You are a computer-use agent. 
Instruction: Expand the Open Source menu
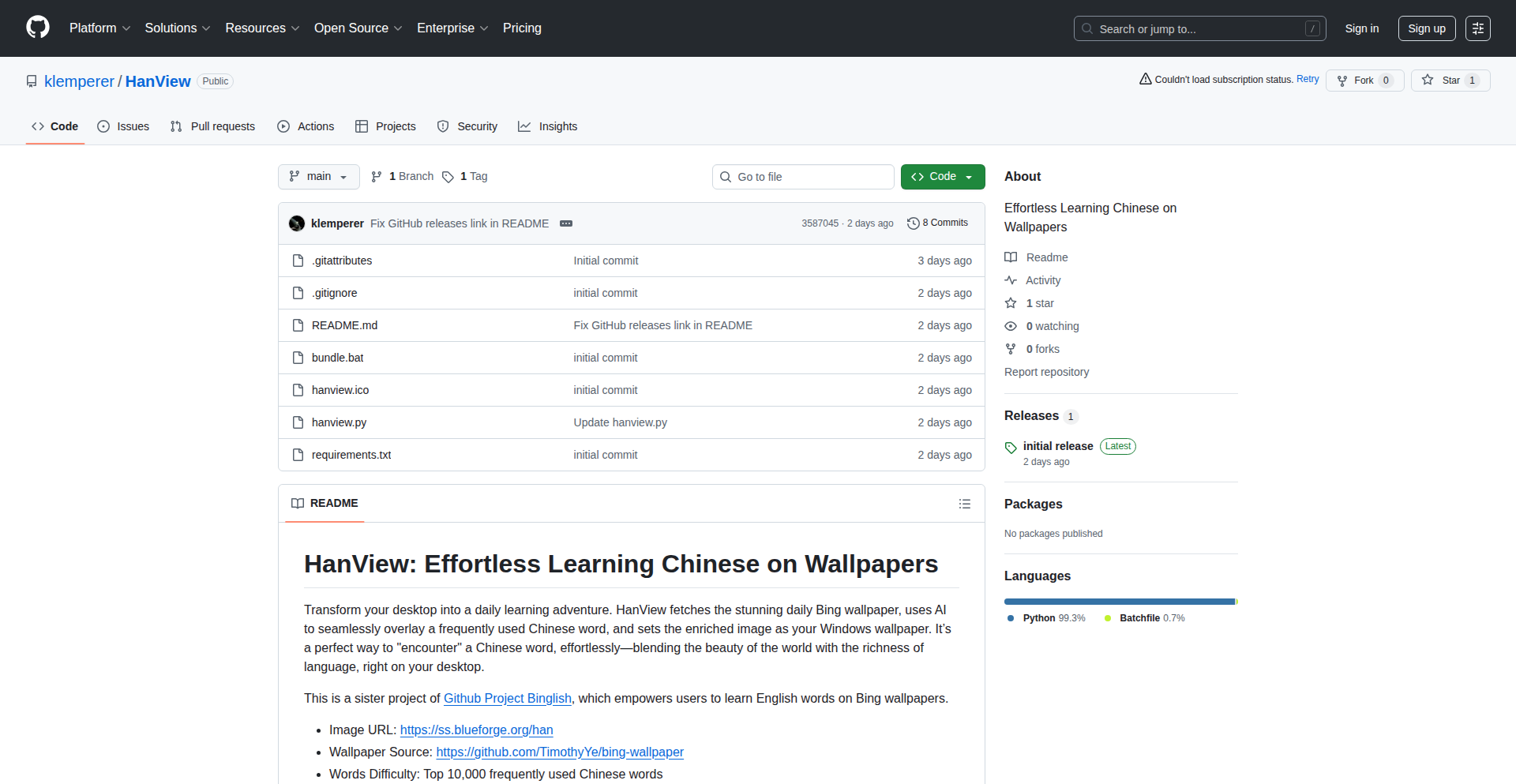[358, 28]
